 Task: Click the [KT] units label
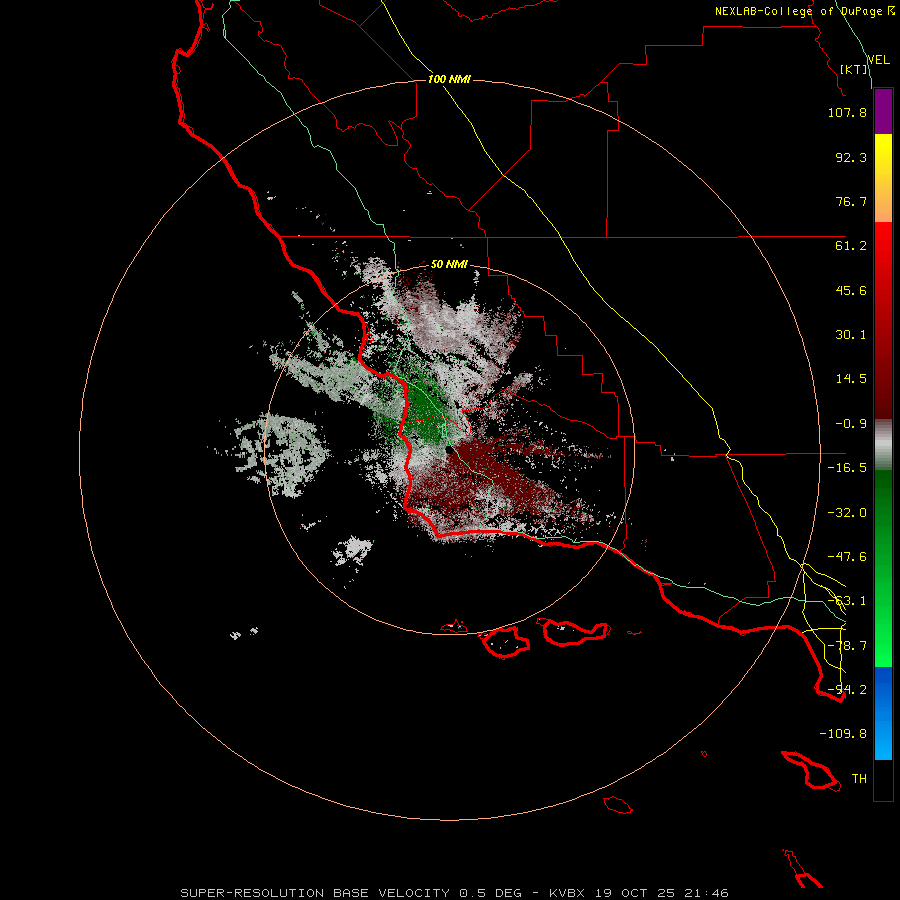click(854, 69)
